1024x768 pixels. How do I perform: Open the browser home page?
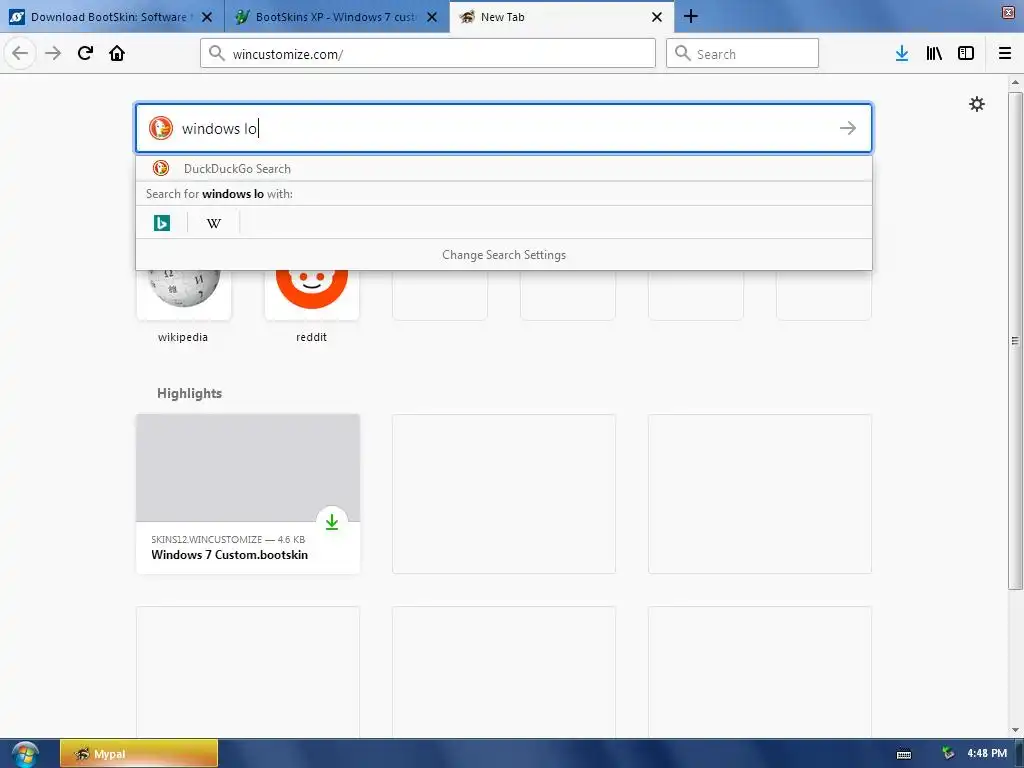point(117,53)
